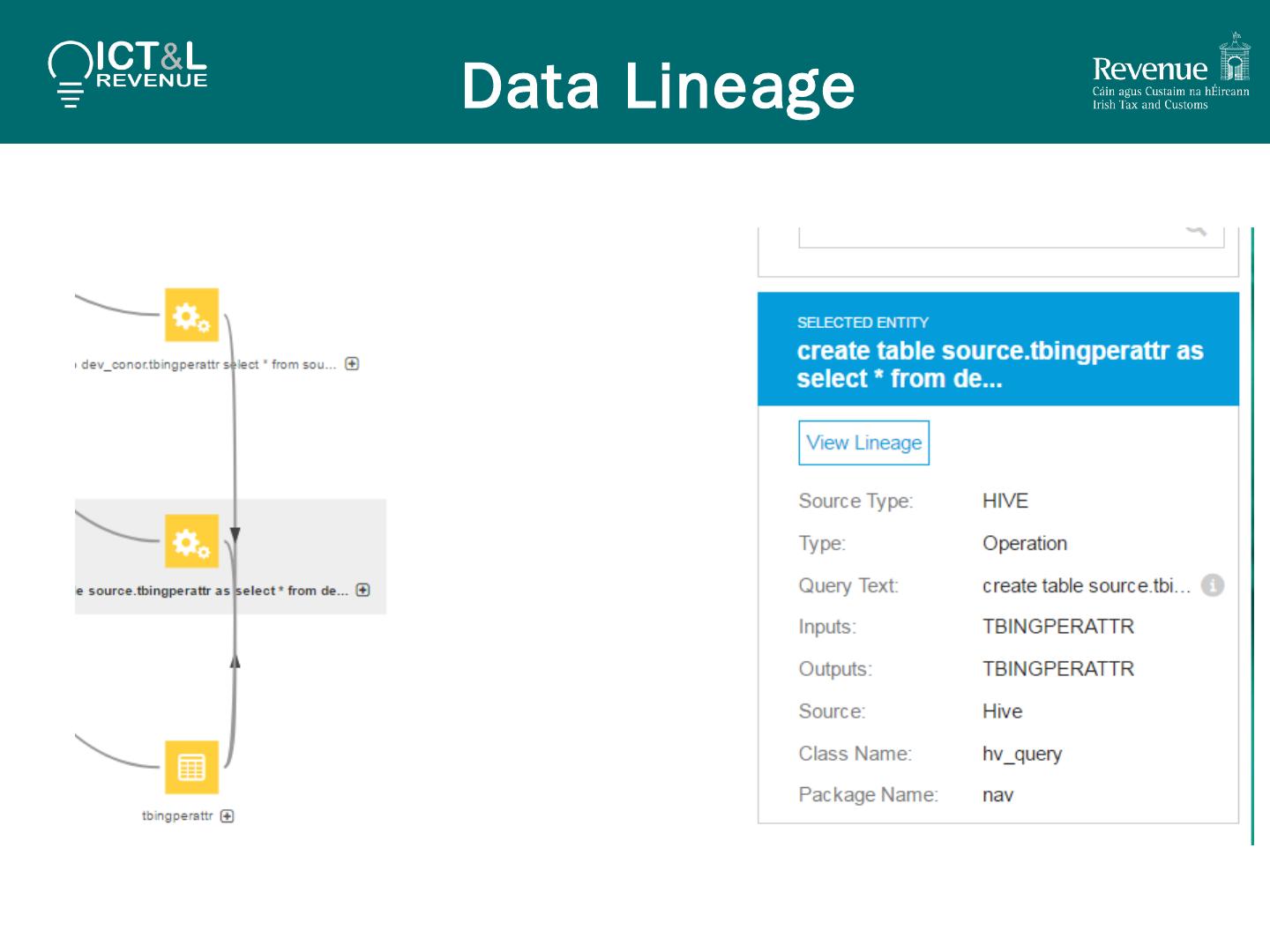The height and width of the screenshot is (952, 1270).
Task: Select the tbingperattr node label
Action: pyautogui.click(x=177, y=816)
